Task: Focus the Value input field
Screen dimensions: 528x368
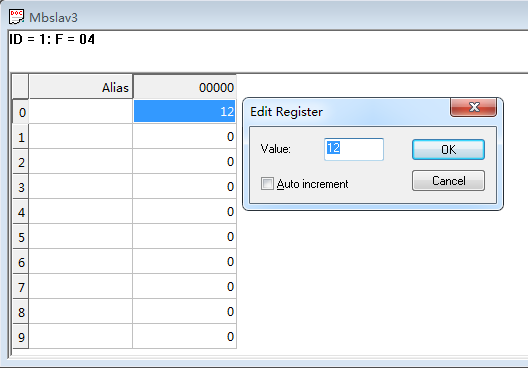Action: pyautogui.click(x=354, y=149)
